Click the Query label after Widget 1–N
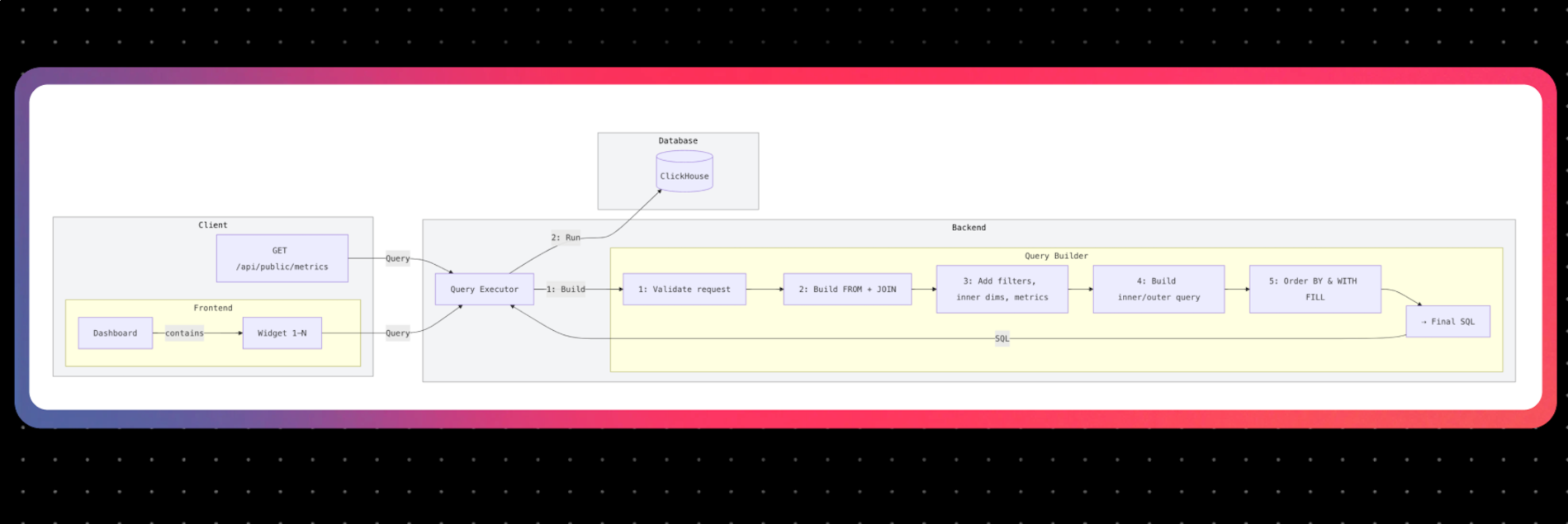The height and width of the screenshot is (524, 1568). pyautogui.click(x=397, y=333)
